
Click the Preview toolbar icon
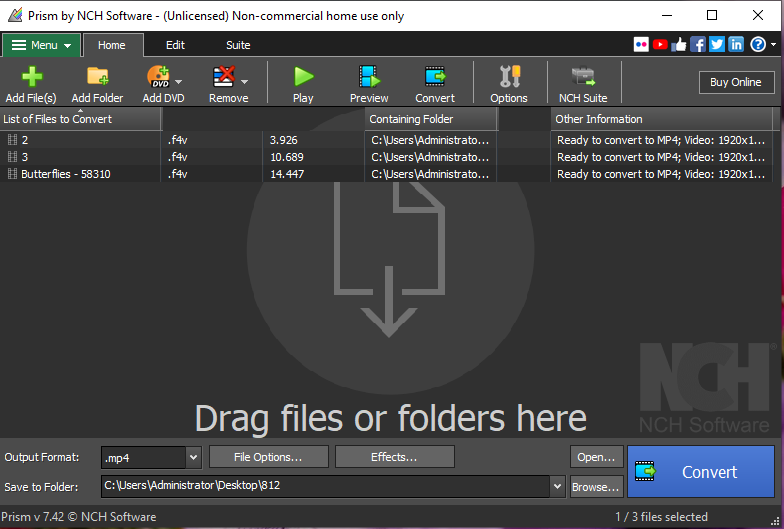point(369,77)
